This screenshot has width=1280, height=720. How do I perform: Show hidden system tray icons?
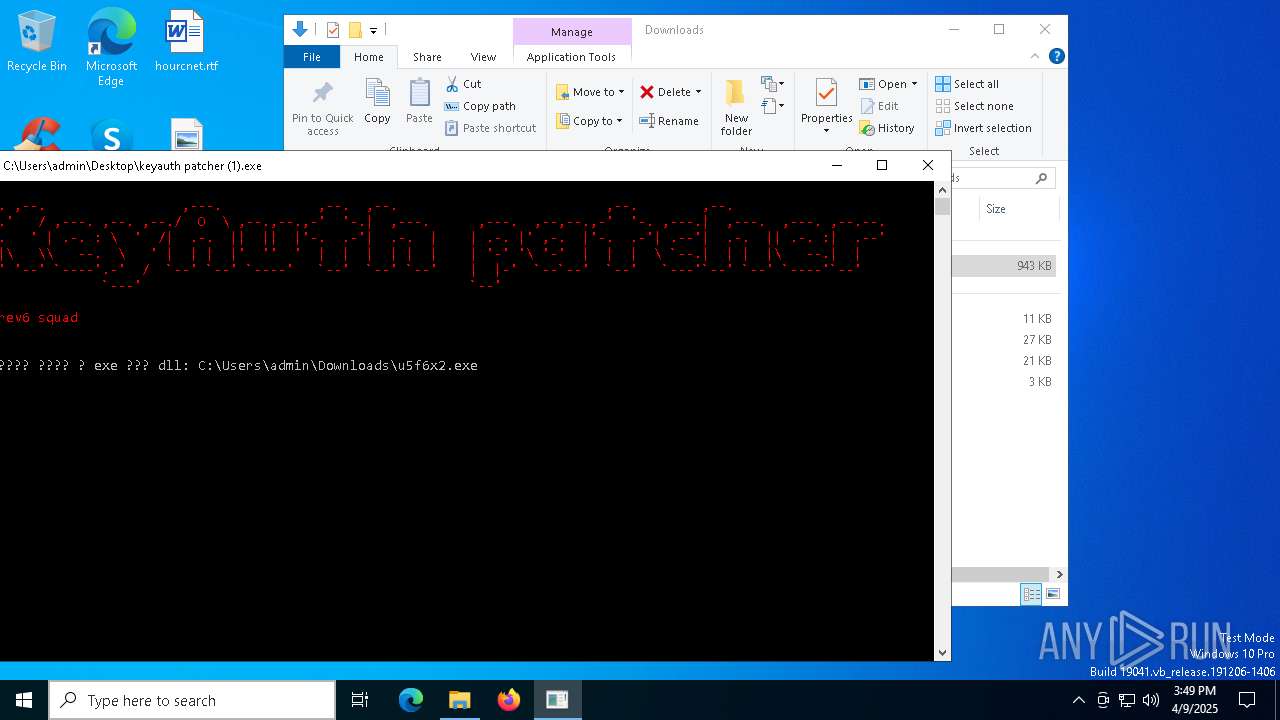click(1078, 700)
